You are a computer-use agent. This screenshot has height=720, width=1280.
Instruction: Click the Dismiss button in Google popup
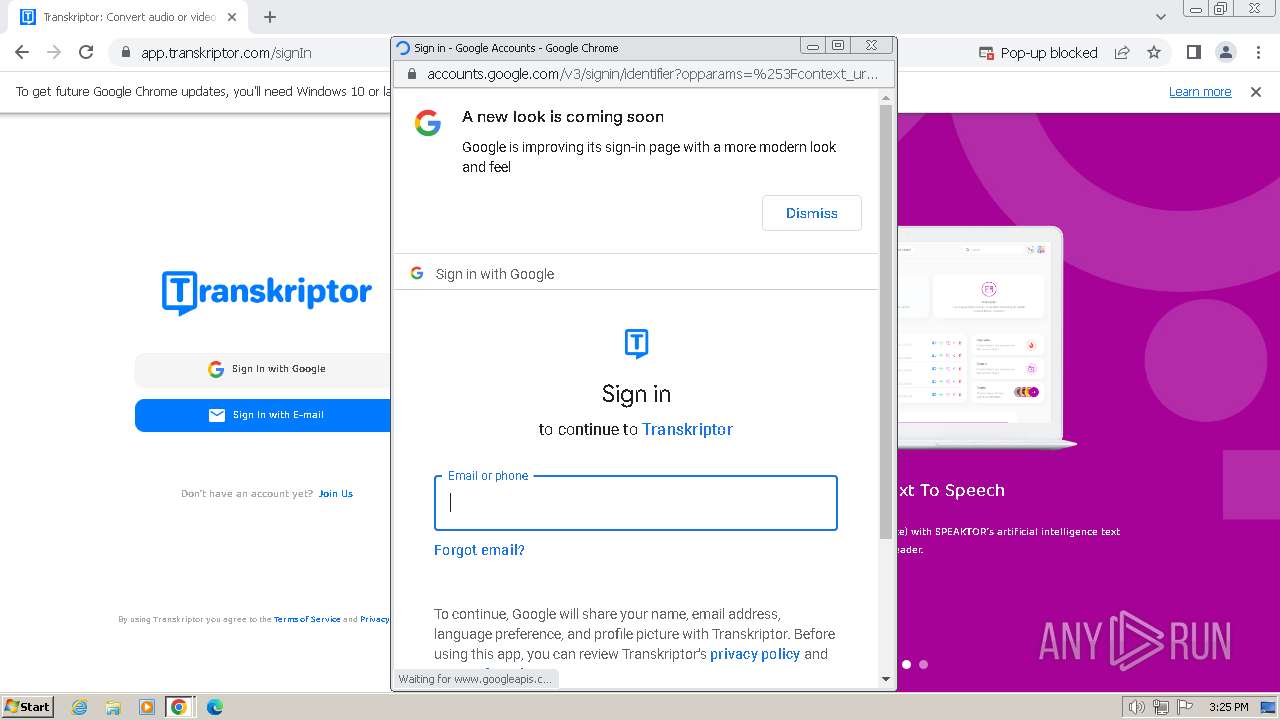click(x=812, y=213)
